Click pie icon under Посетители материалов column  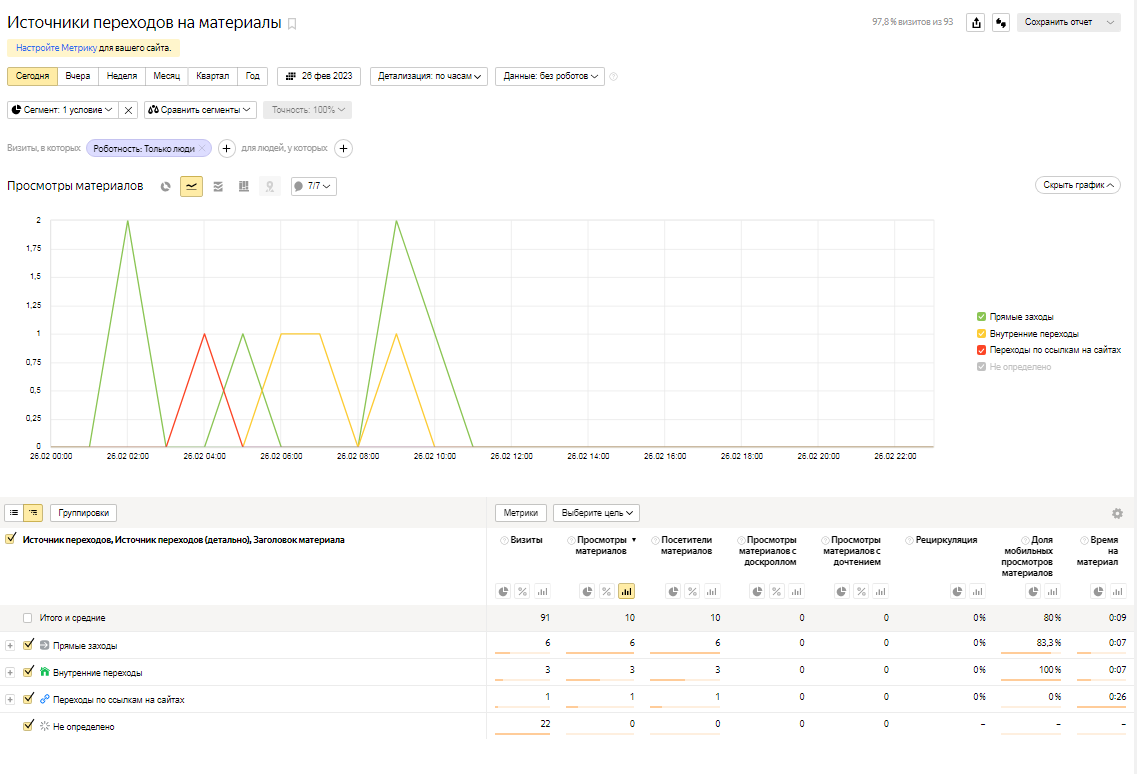tap(673, 592)
